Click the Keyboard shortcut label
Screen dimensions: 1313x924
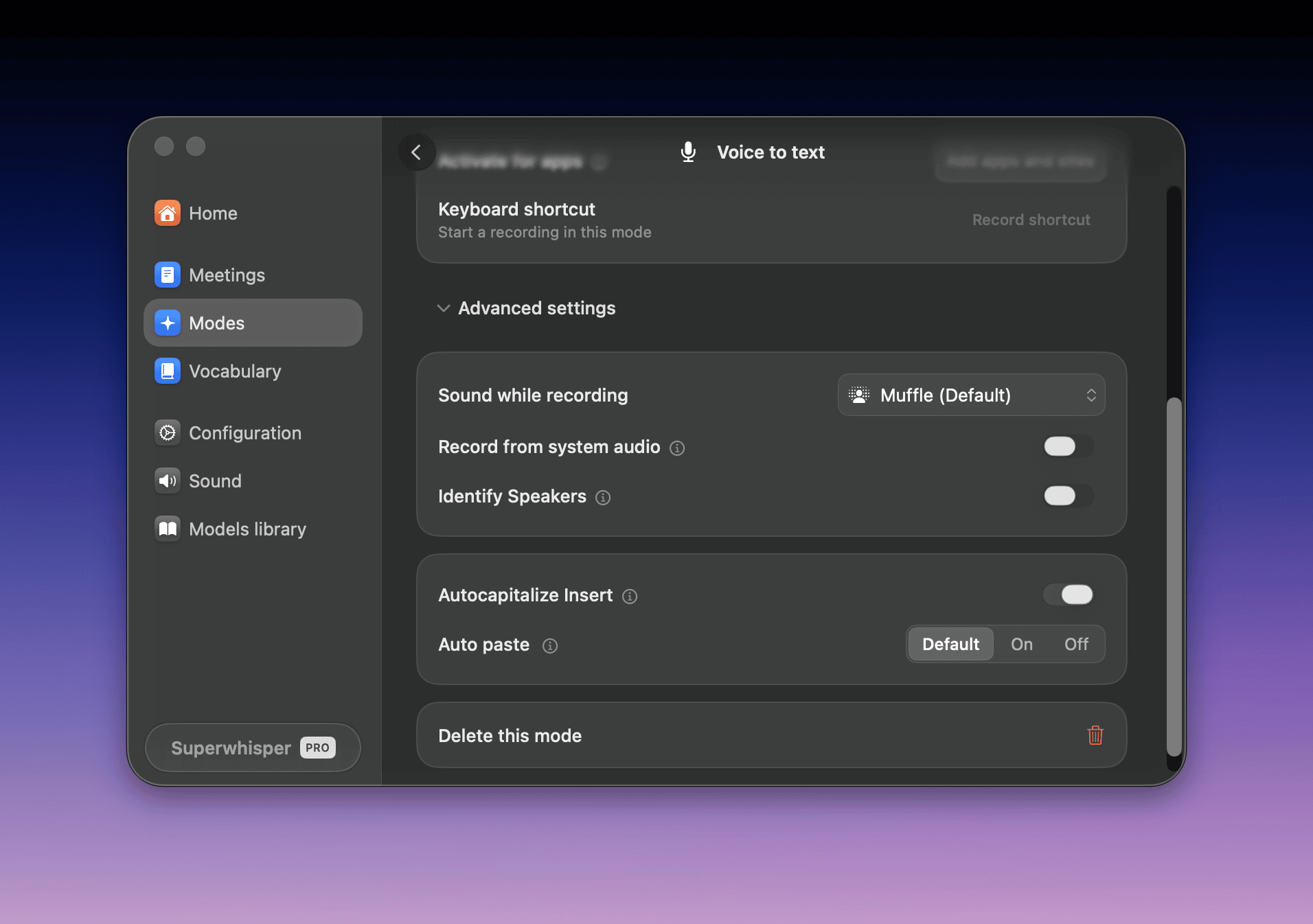pos(516,209)
